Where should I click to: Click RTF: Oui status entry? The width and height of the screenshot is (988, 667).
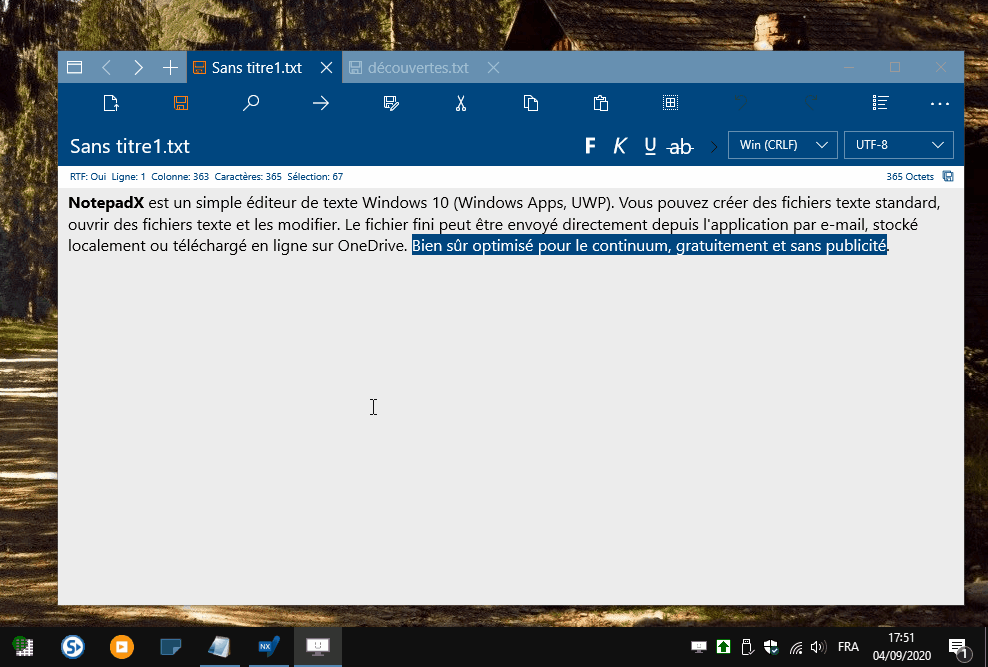pos(88,177)
